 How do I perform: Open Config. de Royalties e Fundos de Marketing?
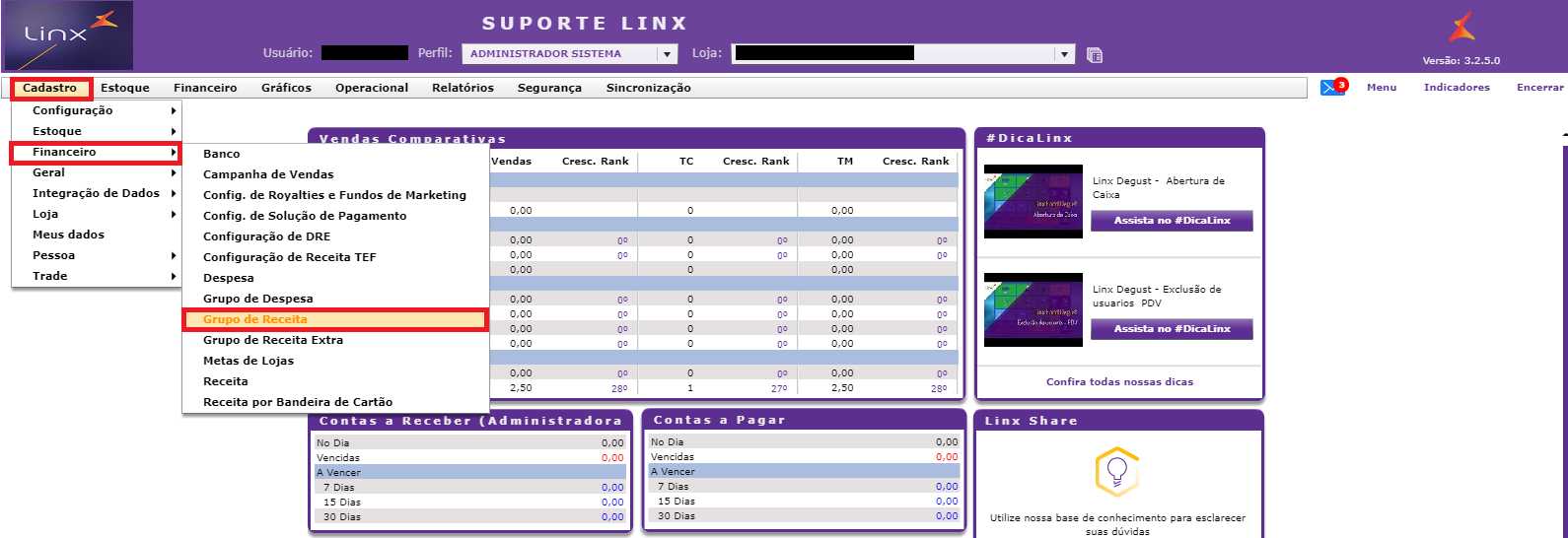[x=335, y=195]
